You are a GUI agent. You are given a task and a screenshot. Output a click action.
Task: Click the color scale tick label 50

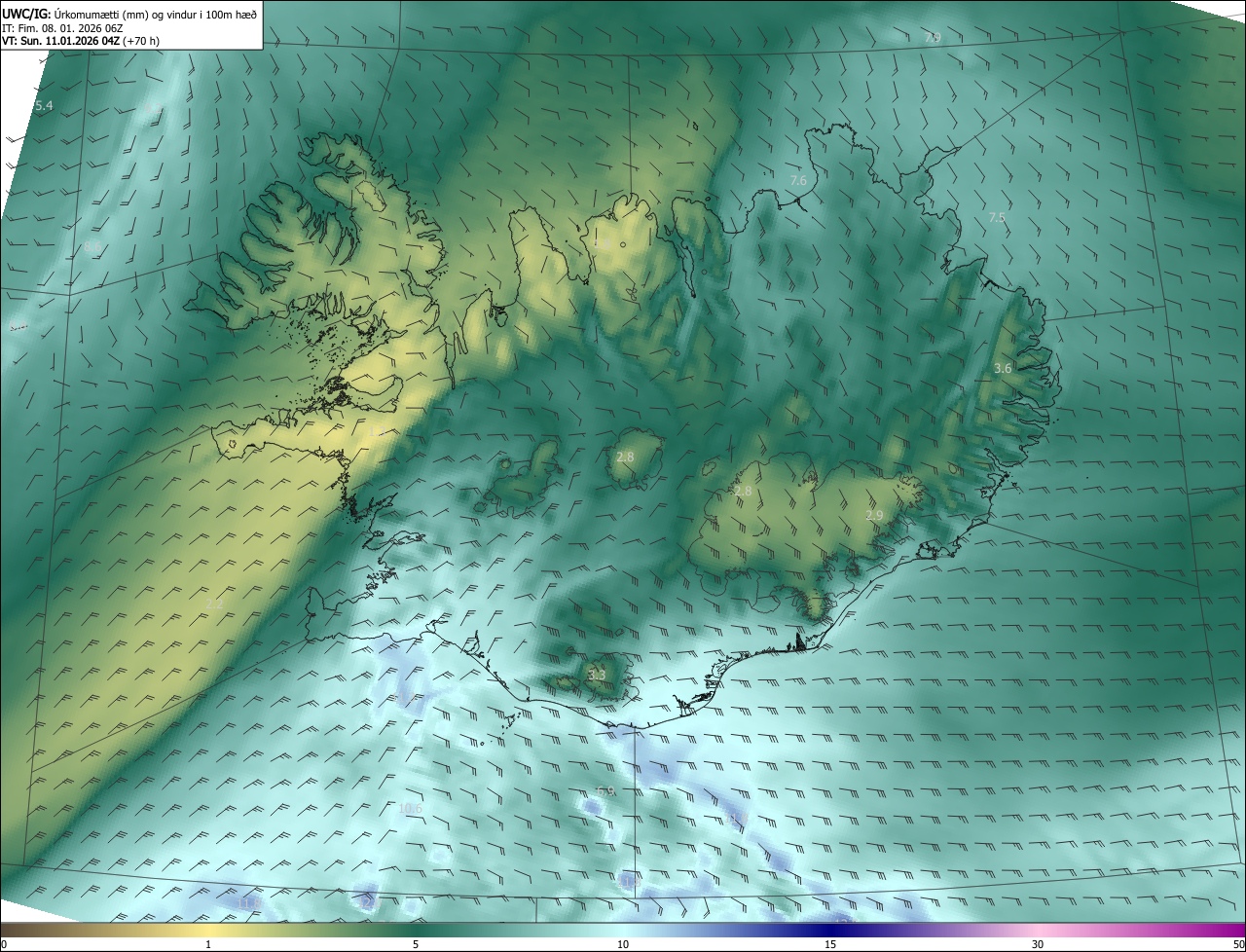[x=1238, y=944]
